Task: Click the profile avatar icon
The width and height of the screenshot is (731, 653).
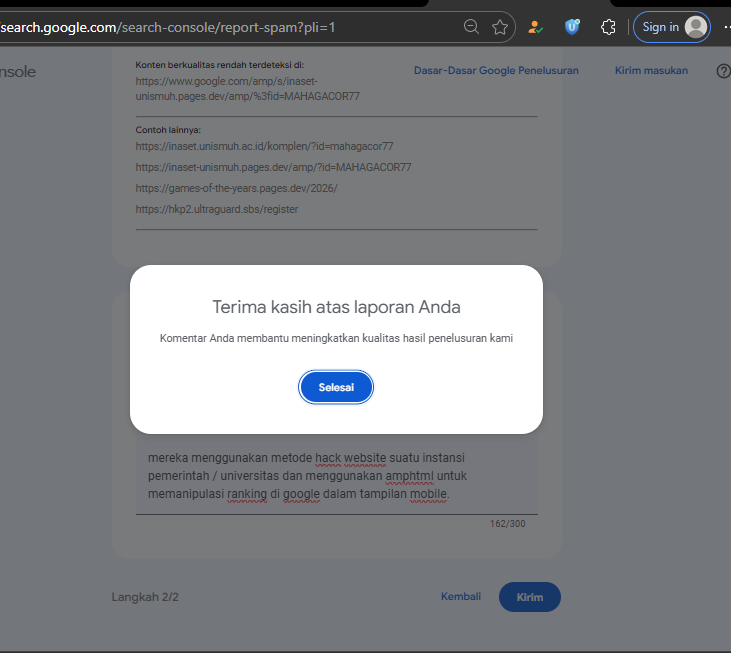Action: pos(696,27)
